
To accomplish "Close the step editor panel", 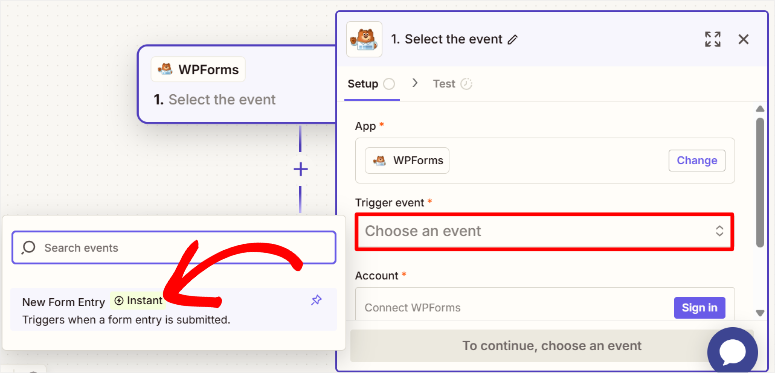I will [x=743, y=39].
